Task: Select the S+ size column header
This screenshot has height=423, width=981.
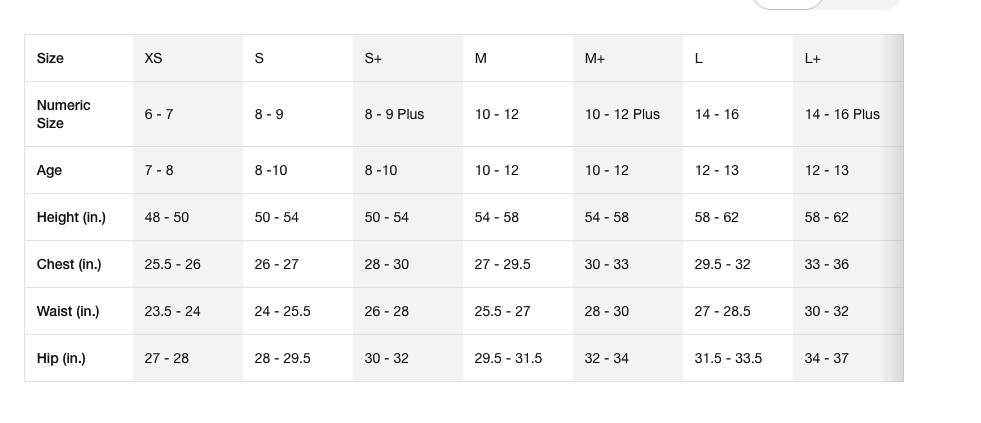Action: tap(374, 58)
